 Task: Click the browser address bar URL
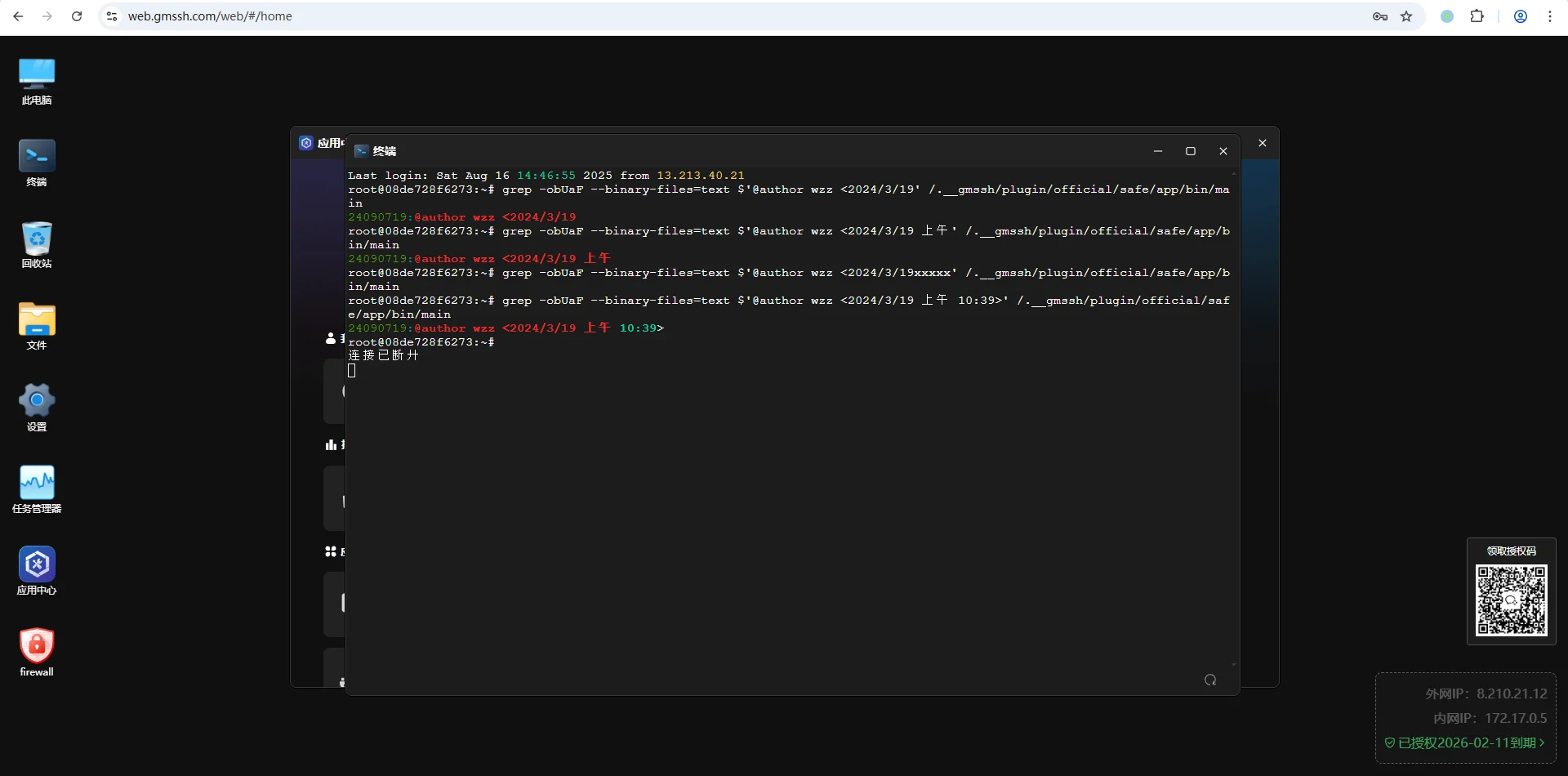pyautogui.click(x=210, y=16)
